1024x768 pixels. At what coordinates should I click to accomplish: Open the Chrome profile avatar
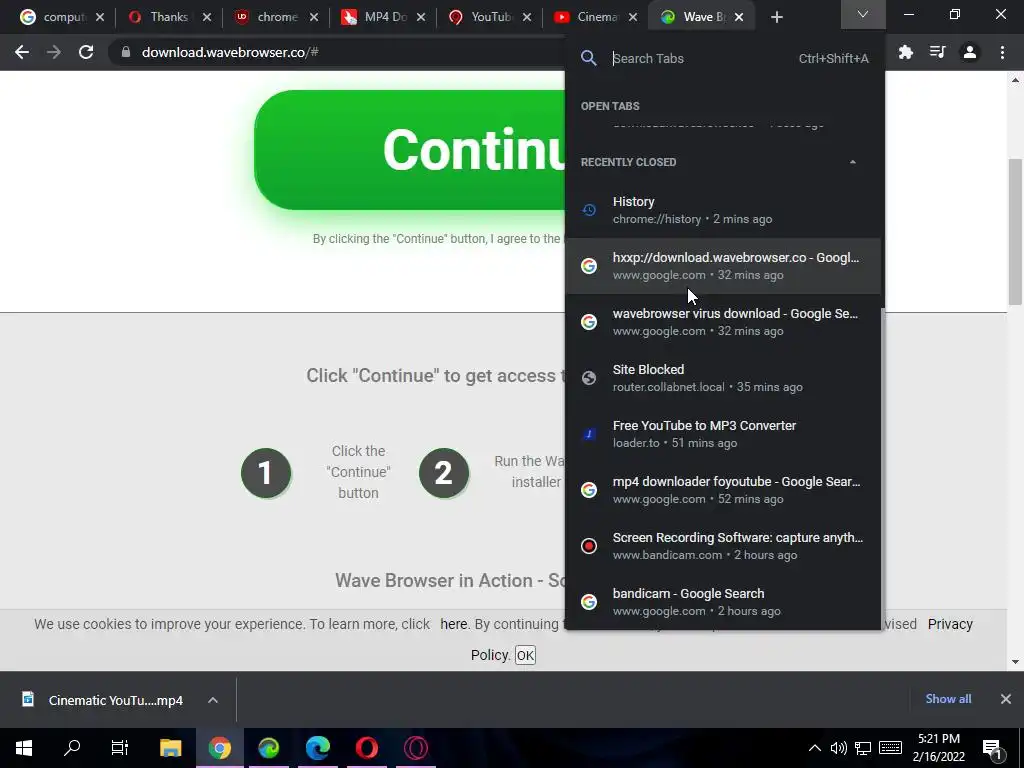[x=970, y=52]
